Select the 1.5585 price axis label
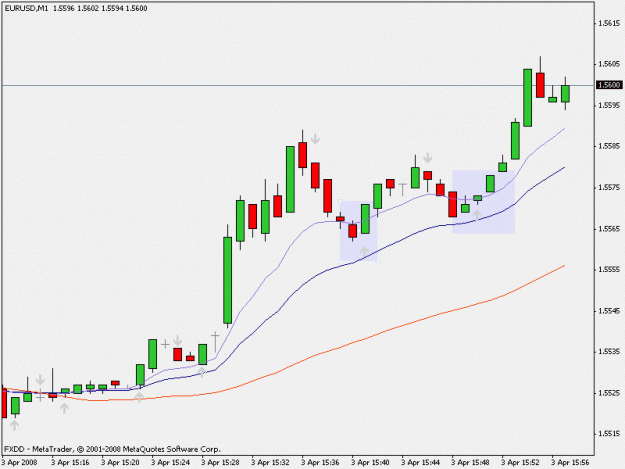 609,146
